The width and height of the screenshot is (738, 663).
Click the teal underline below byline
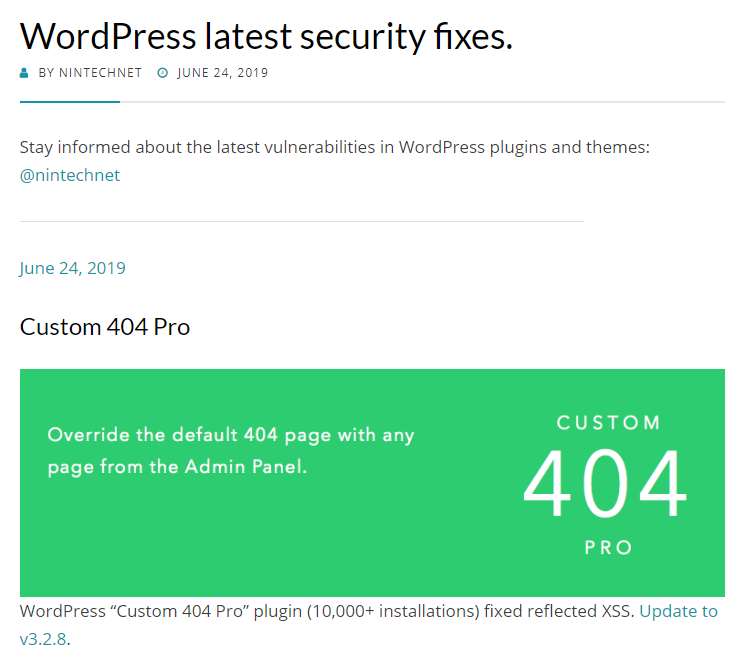point(70,102)
